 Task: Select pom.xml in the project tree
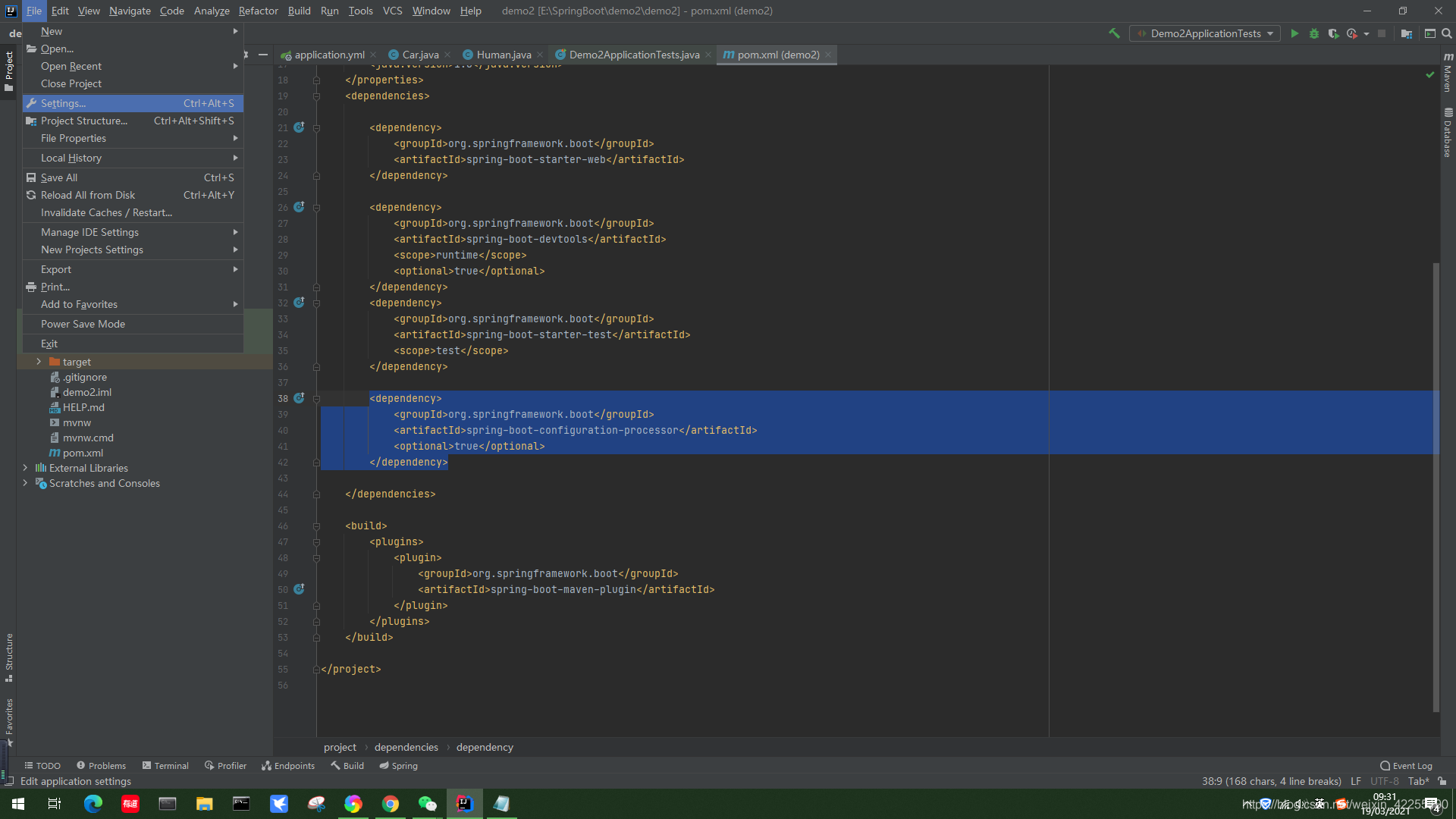point(83,453)
